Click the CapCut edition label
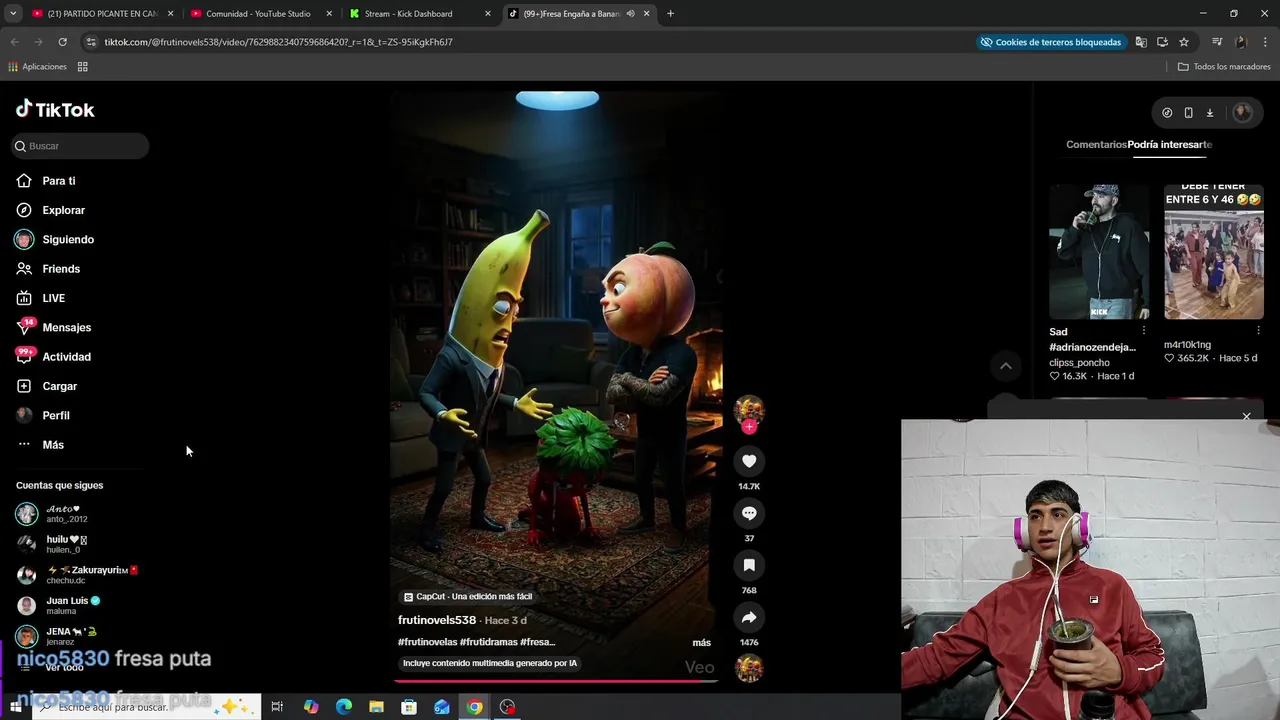 tap(468, 597)
